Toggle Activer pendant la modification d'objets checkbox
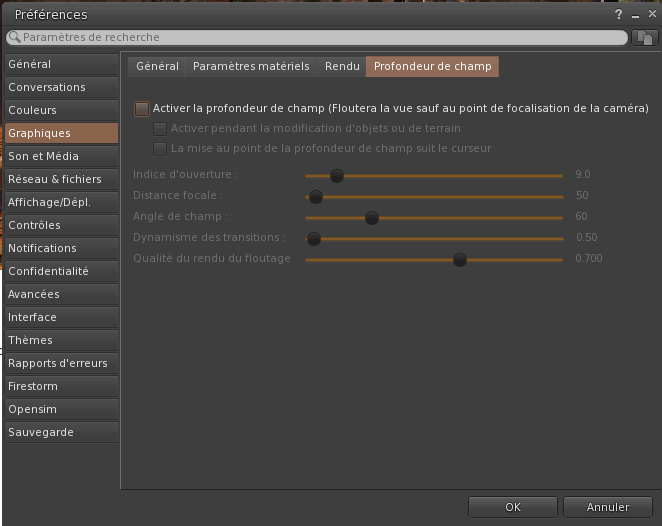The width and height of the screenshot is (662, 526). coord(160,128)
